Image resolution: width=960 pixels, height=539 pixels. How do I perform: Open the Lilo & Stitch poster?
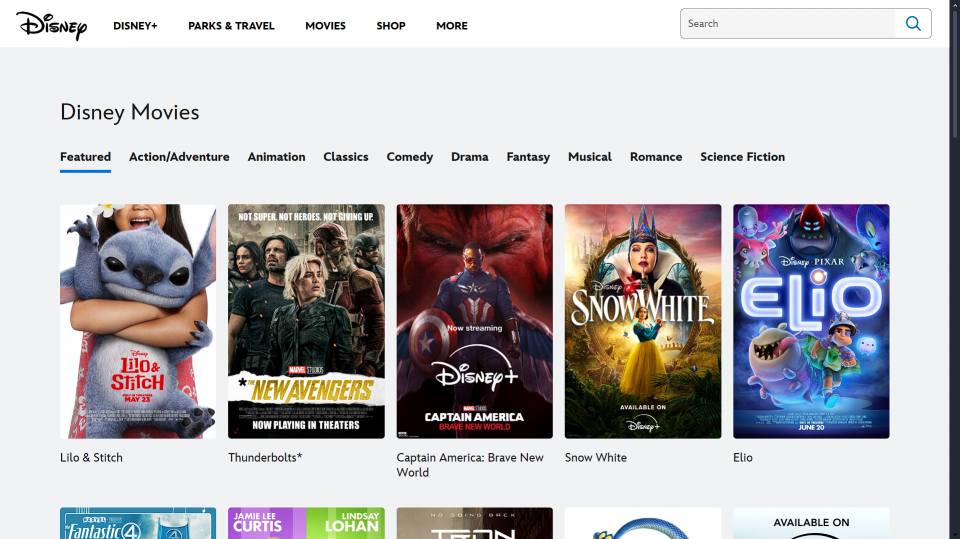(x=138, y=321)
